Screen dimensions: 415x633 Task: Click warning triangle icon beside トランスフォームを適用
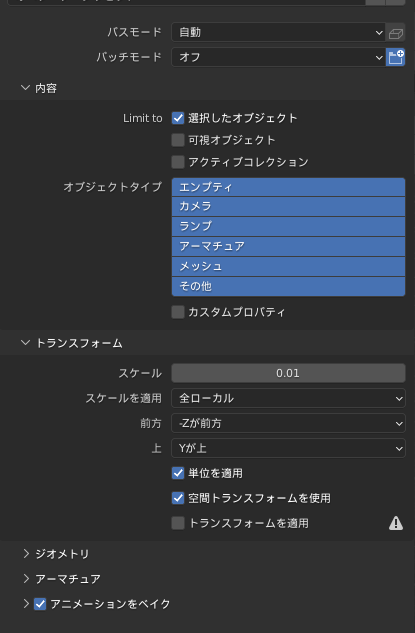coord(396,523)
